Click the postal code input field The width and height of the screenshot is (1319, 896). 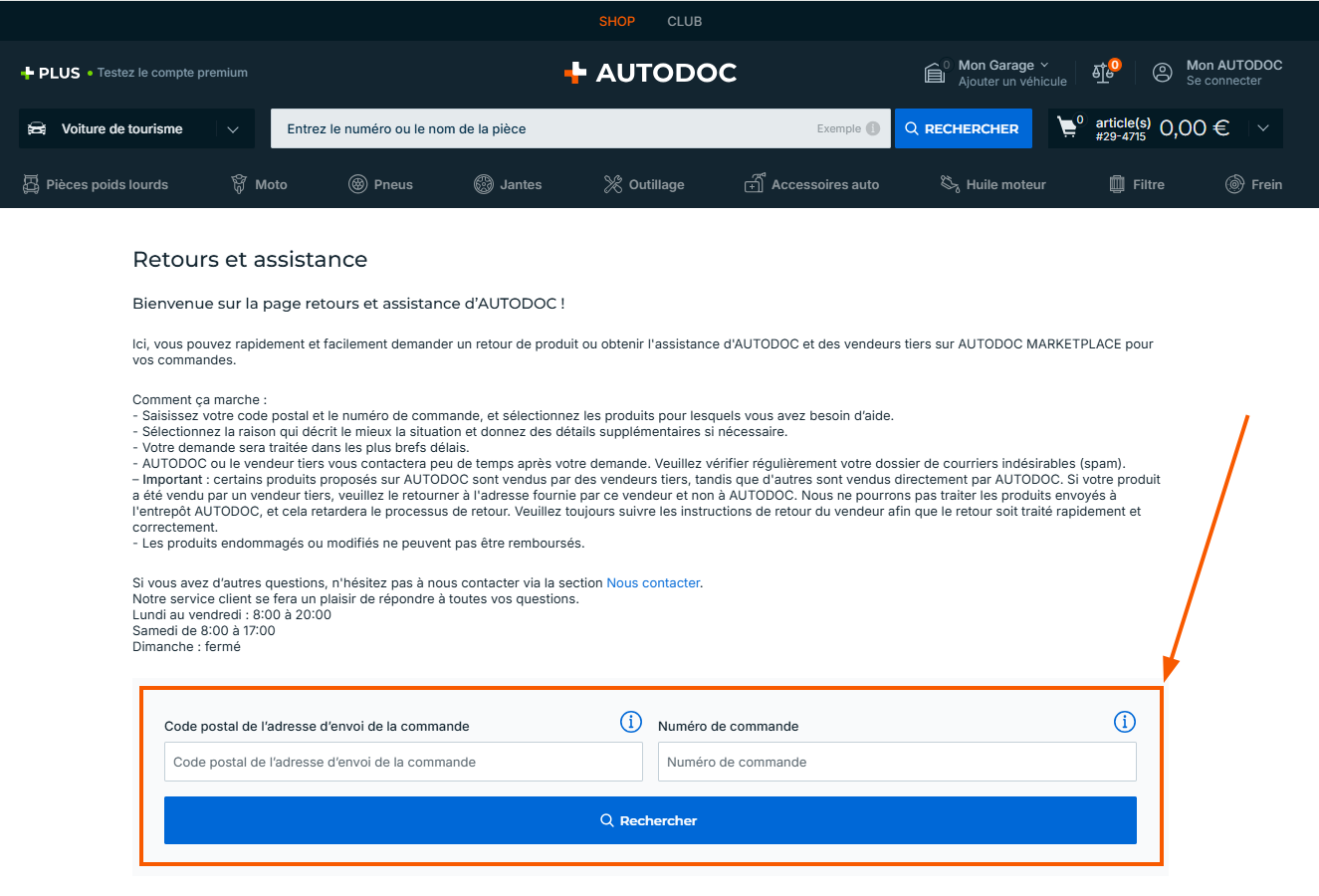[403, 762]
